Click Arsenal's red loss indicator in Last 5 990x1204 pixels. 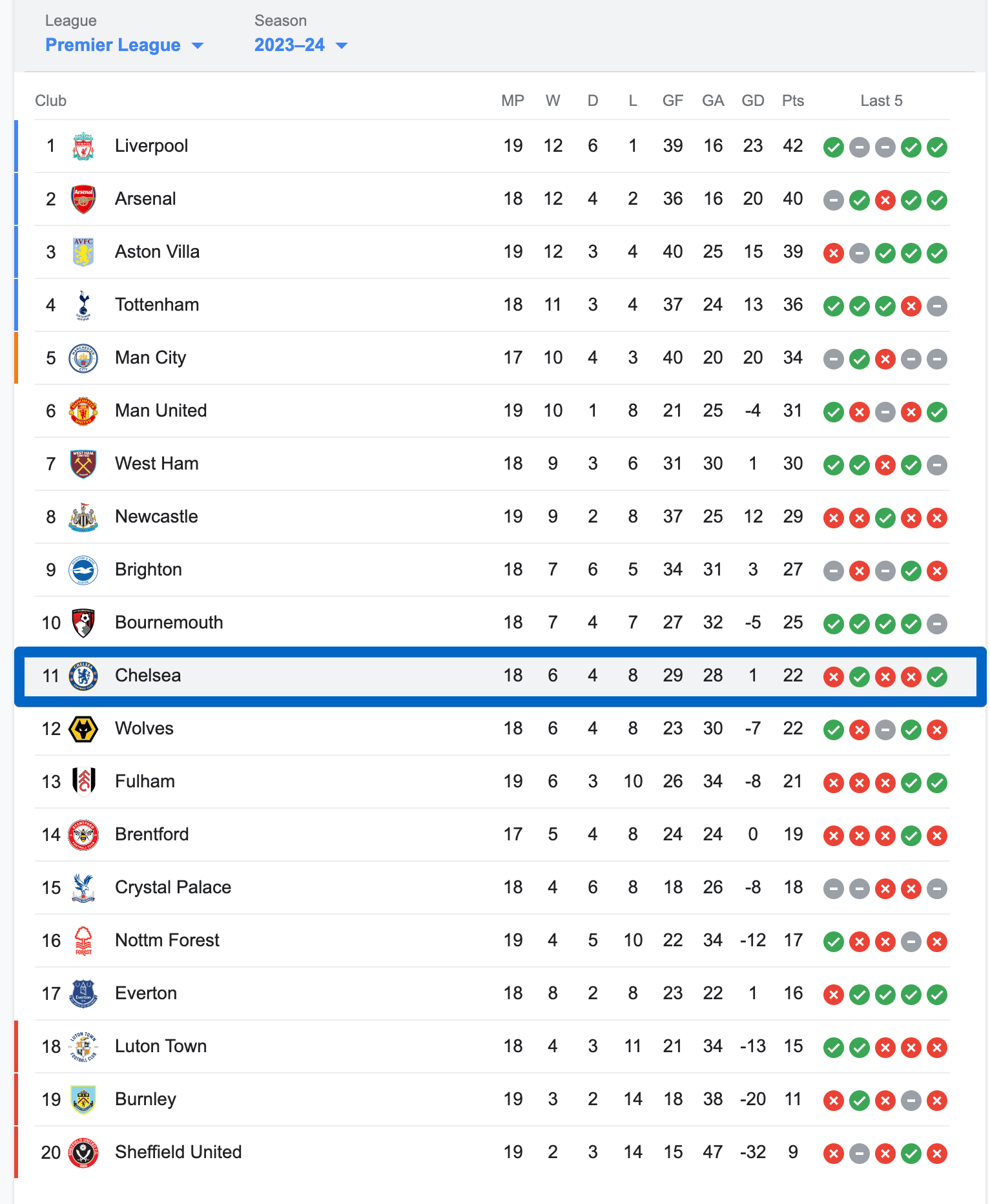(x=885, y=200)
